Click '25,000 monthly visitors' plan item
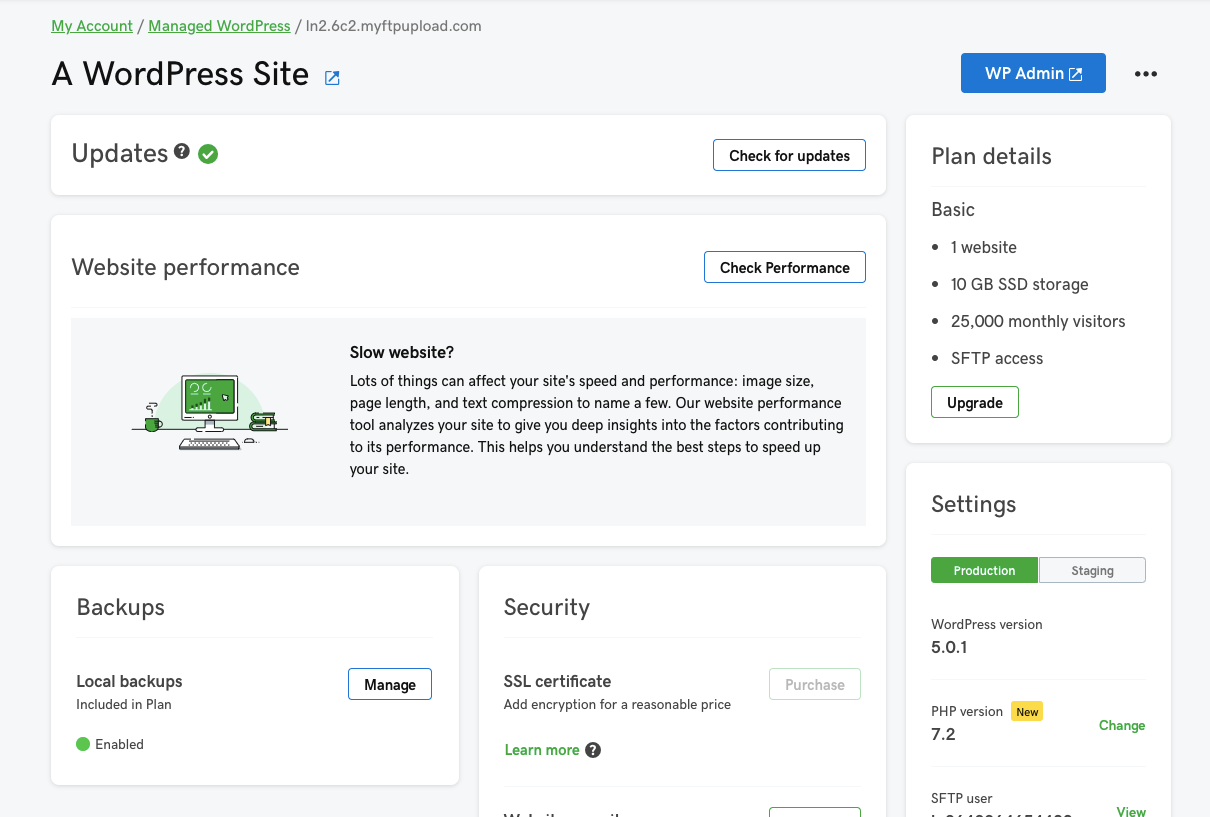1210x817 pixels. (1038, 321)
